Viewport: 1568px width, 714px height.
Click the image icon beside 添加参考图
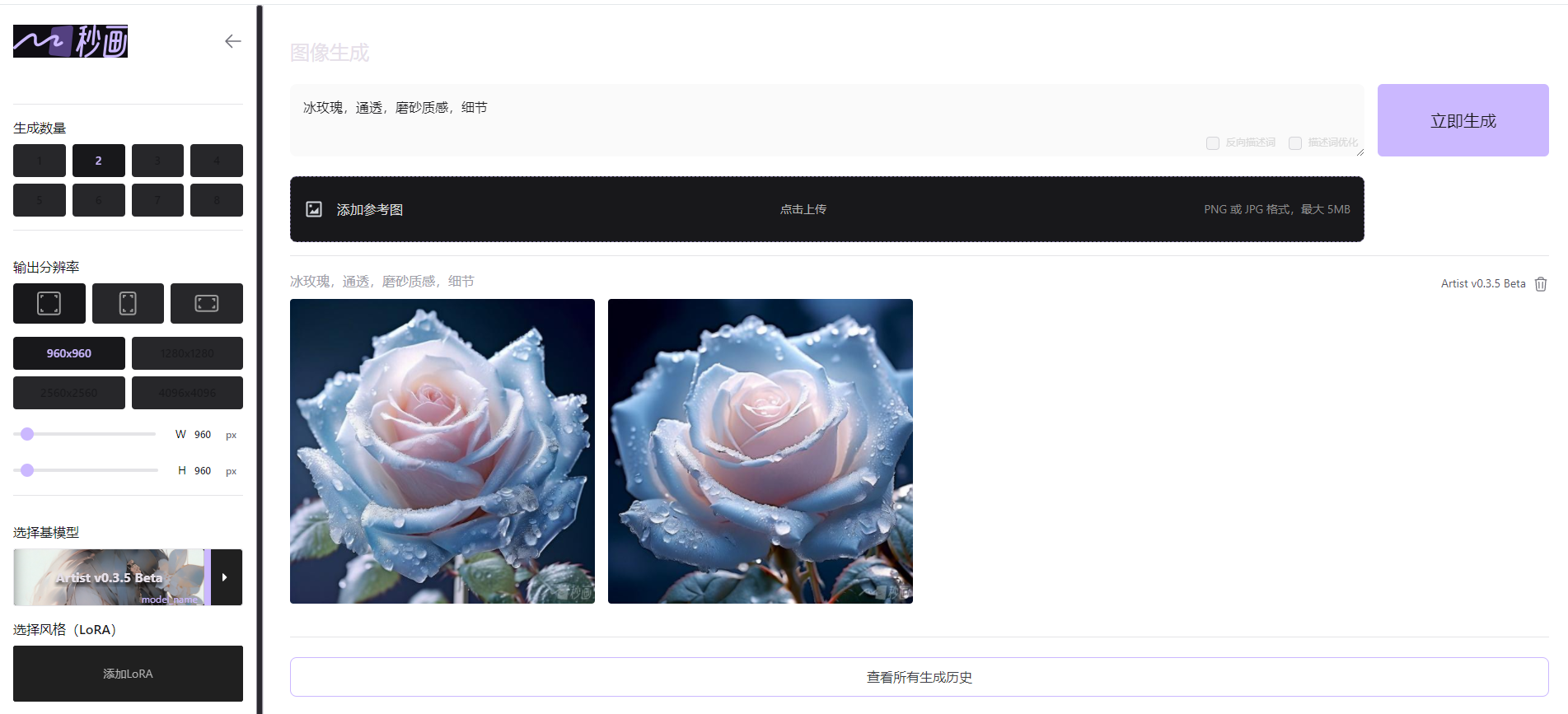pyautogui.click(x=314, y=209)
